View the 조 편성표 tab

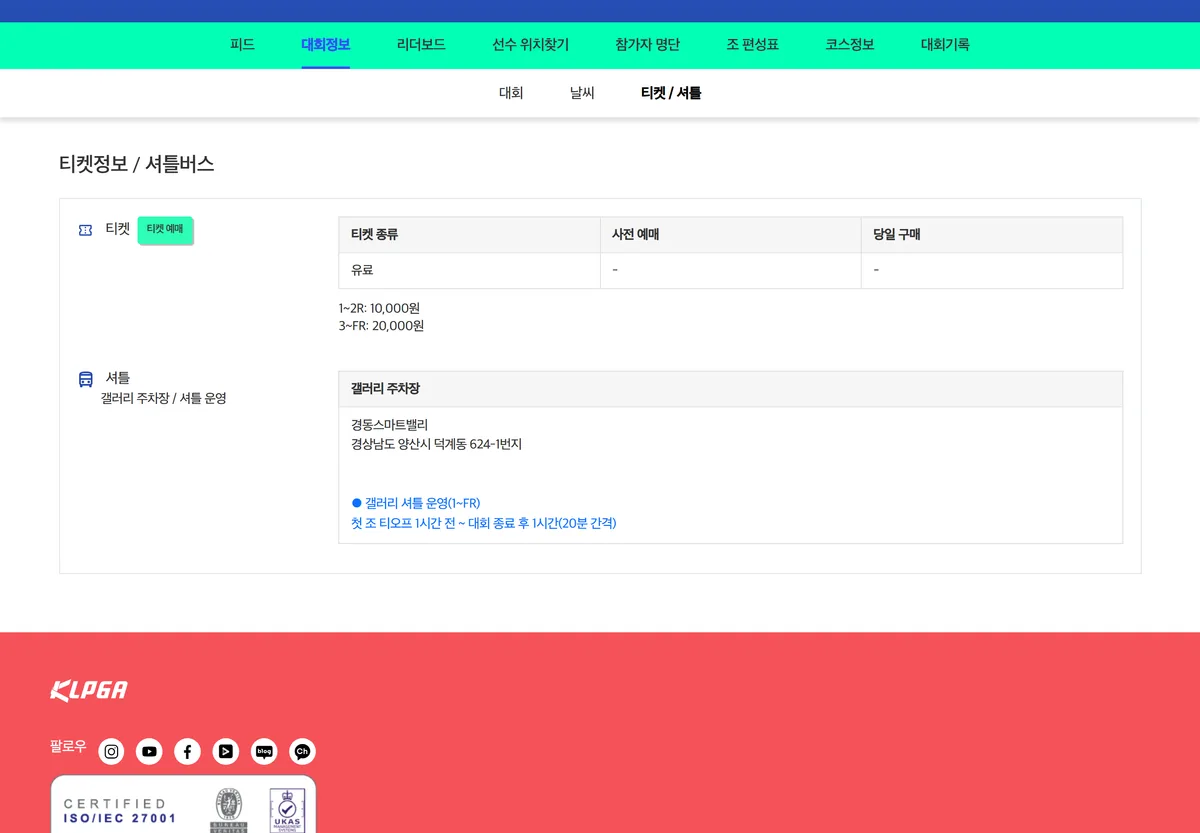[753, 45]
